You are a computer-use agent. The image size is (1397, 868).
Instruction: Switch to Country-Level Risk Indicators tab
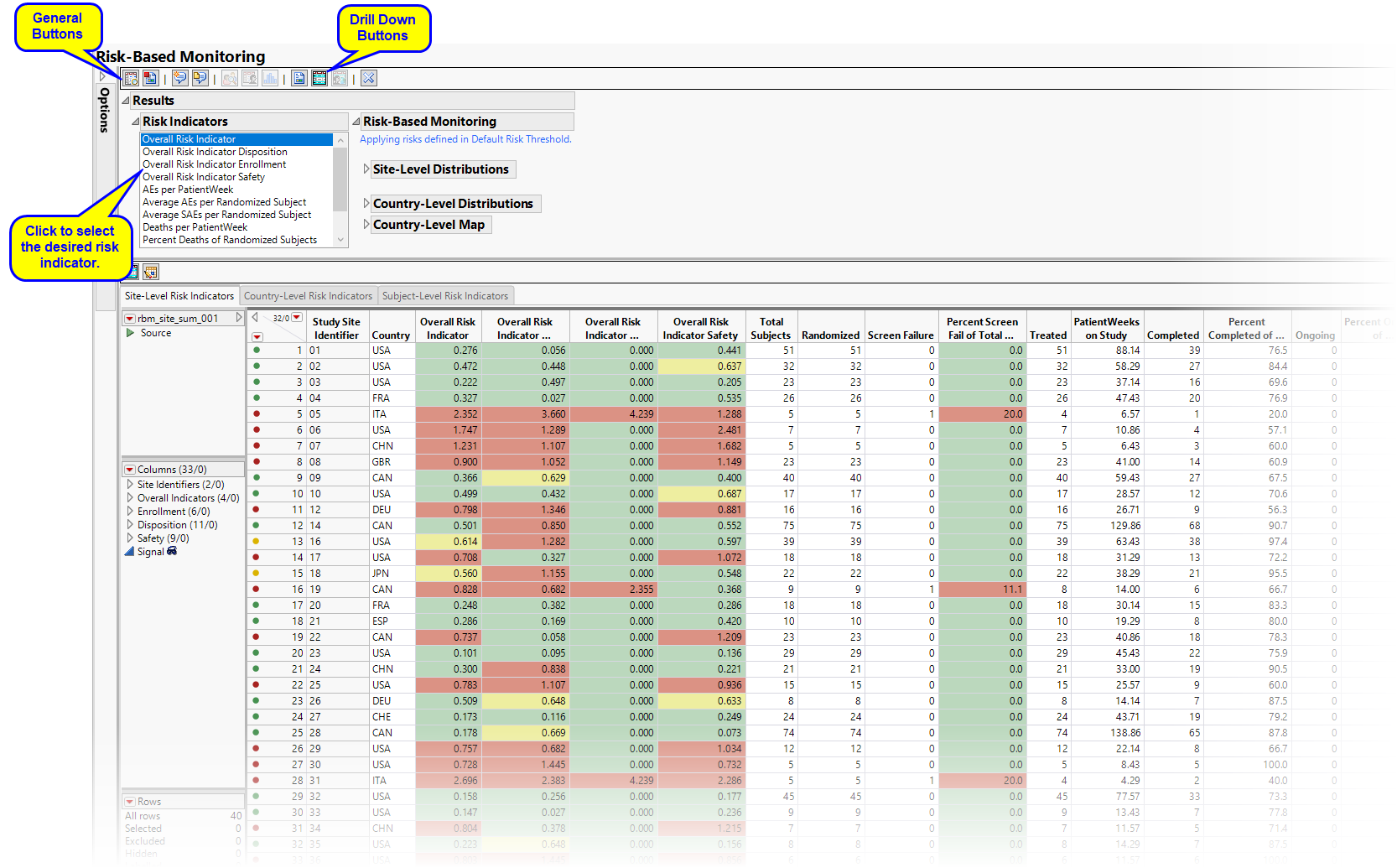(308, 296)
